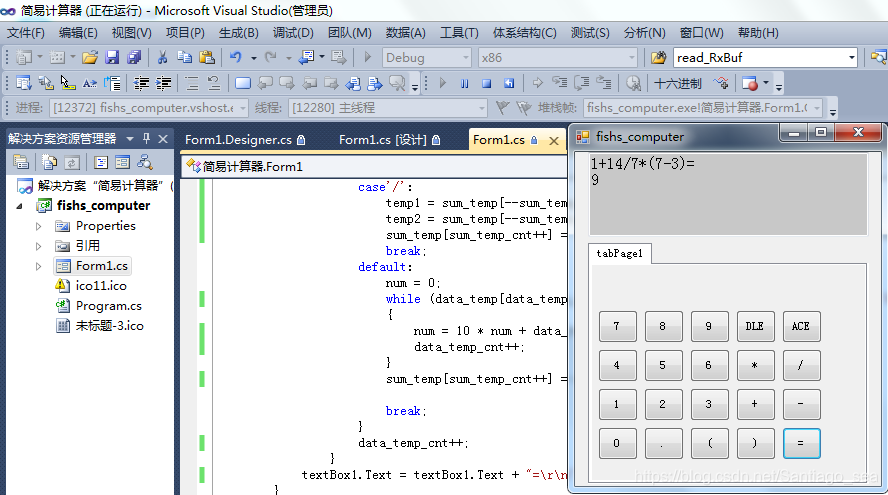
Task: Click the Paste clipboard icon
Action: (207, 57)
